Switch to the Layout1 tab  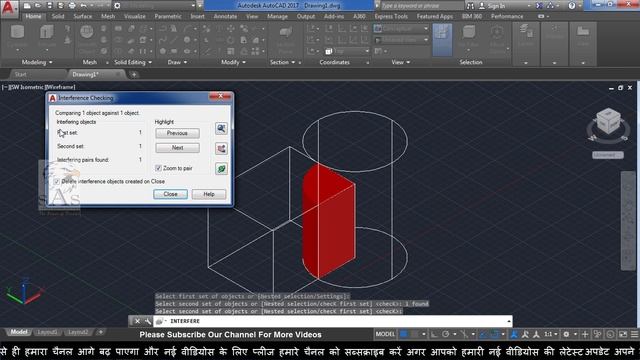[x=47, y=332]
